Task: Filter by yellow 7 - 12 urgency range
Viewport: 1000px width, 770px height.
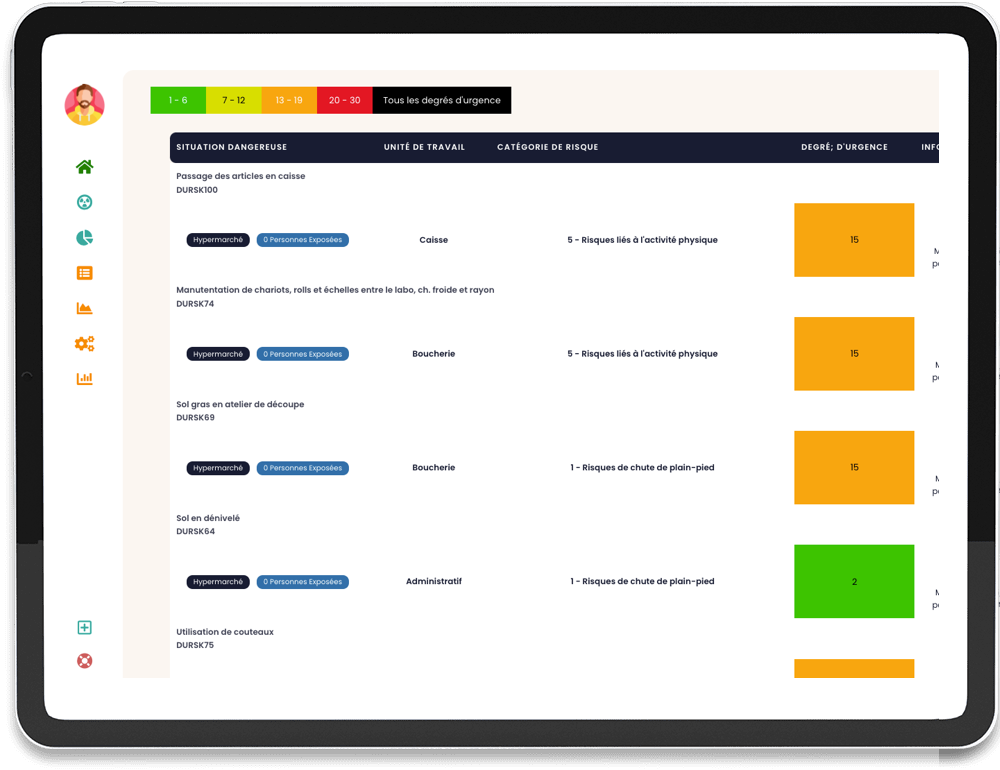Action: pyautogui.click(x=234, y=100)
